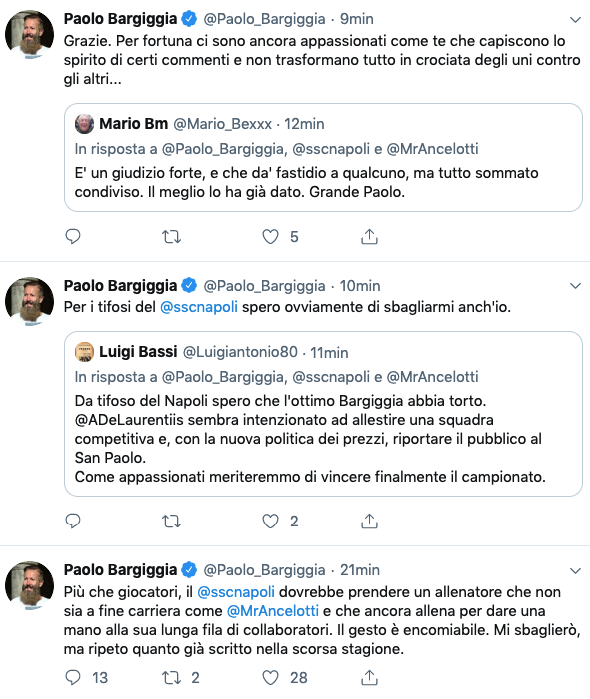This screenshot has width=590, height=699.
Task: Open the chevron menu on 10min tweet
Action: click(x=576, y=286)
